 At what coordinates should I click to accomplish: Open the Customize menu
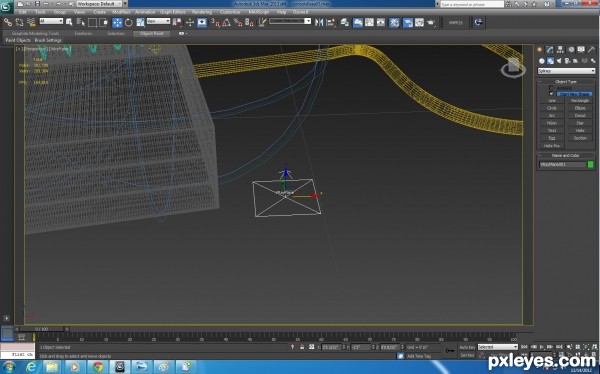[230, 12]
